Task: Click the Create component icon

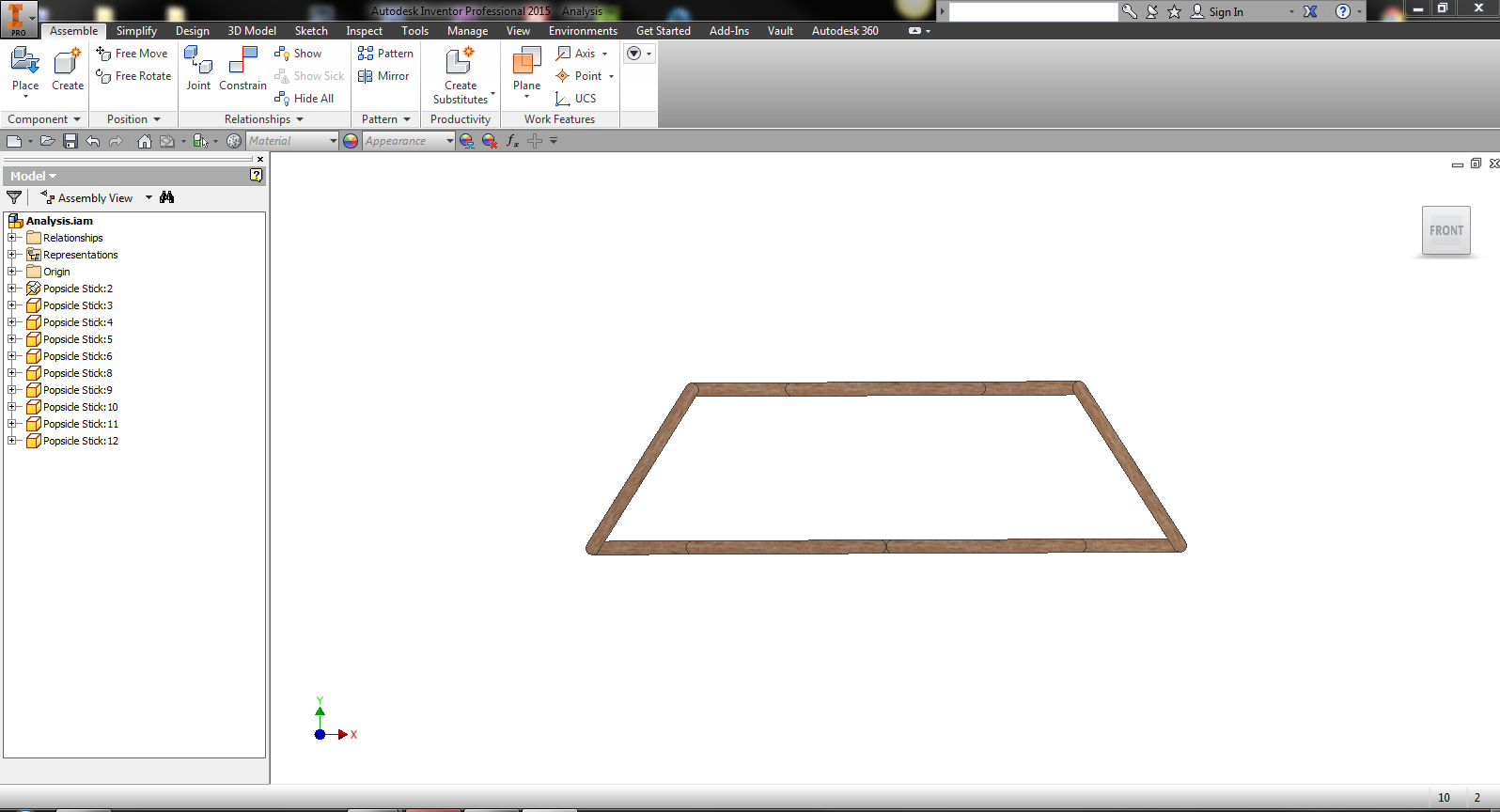Action: pyautogui.click(x=68, y=69)
